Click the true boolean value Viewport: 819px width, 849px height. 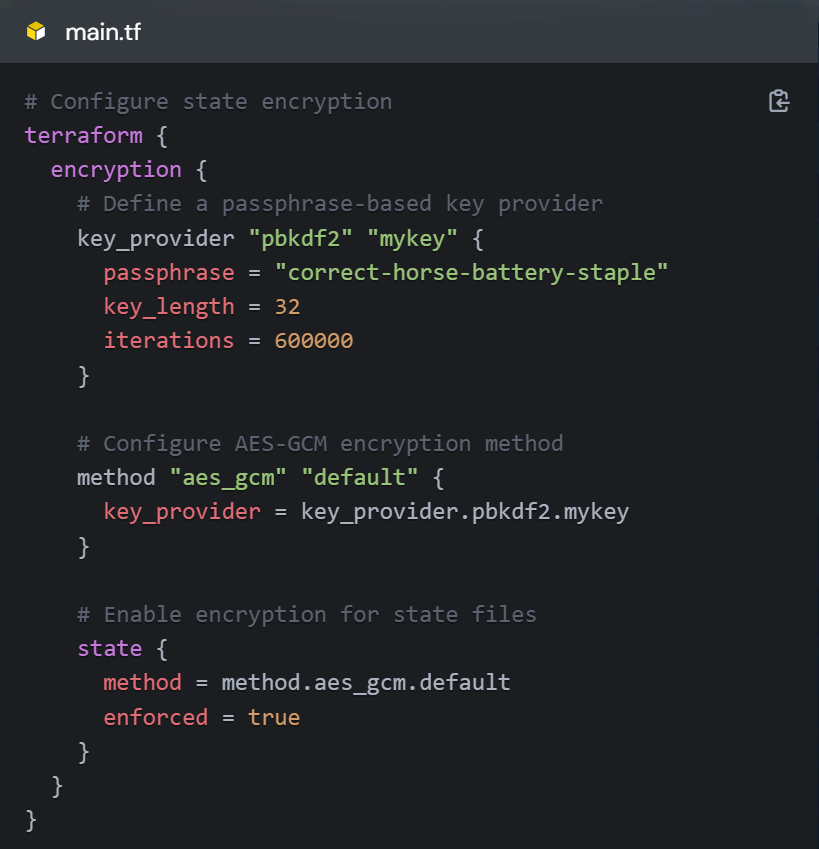click(274, 717)
